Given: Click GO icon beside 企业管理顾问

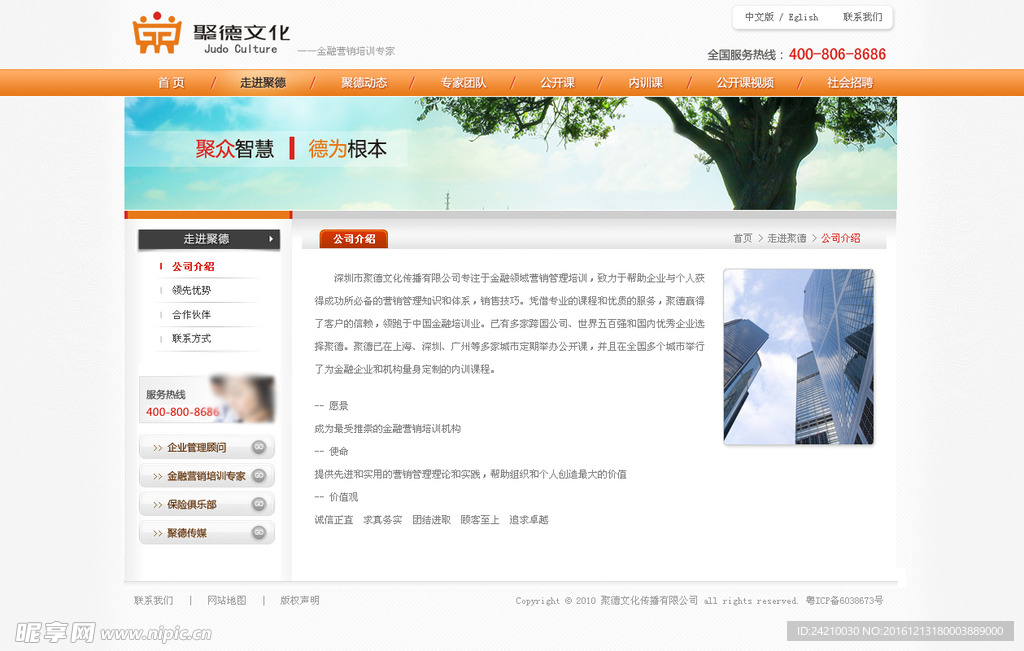Looking at the screenshot, I should point(259,447).
